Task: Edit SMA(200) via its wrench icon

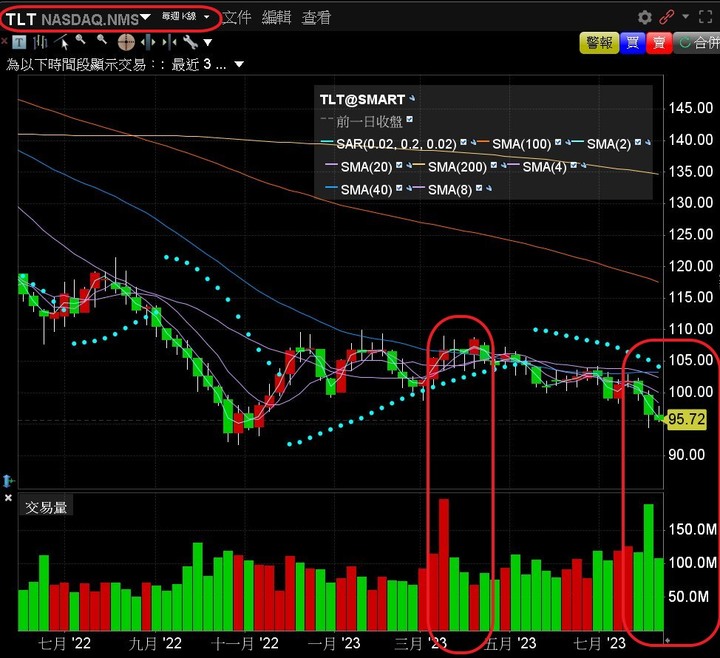Action: (x=504, y=165)
